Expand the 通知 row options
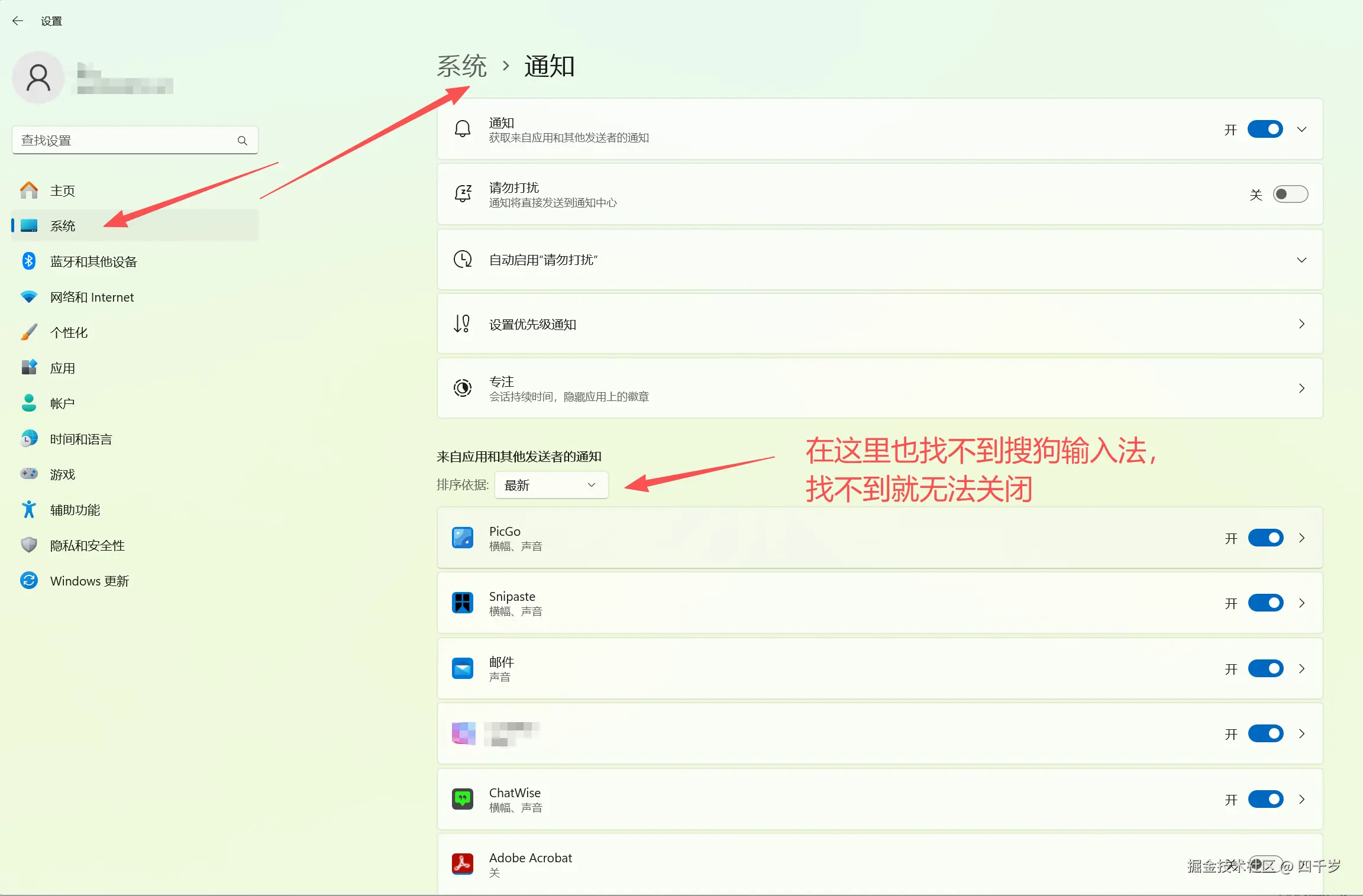This screenshot has height=896, width=1363. pos(1301,128)
